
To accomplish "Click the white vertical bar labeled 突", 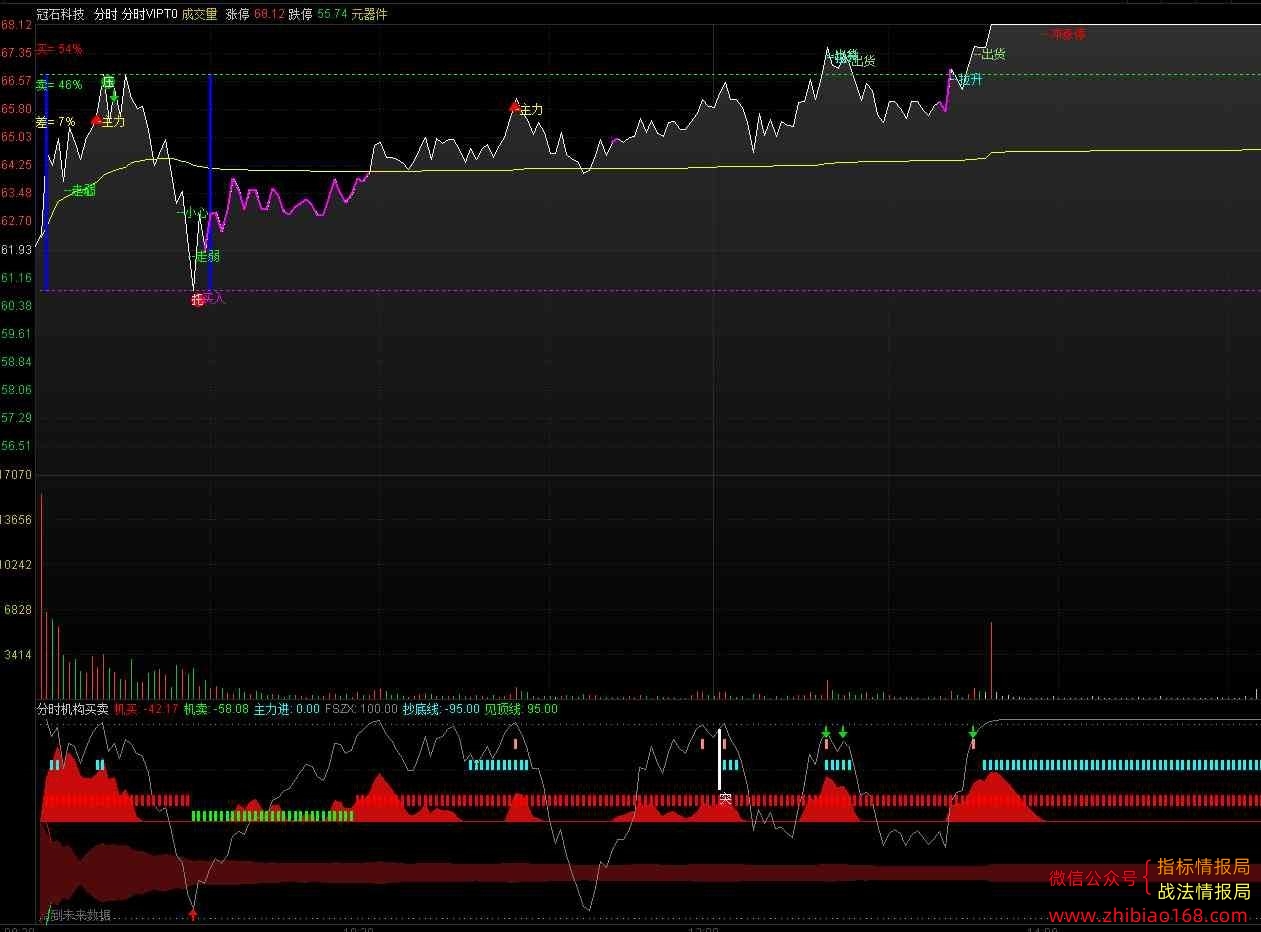I will (718, 760).
